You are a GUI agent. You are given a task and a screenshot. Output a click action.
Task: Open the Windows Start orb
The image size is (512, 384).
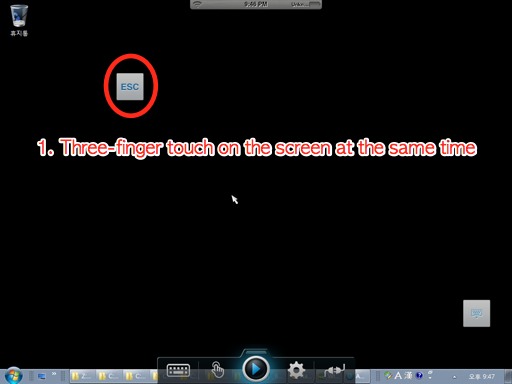pos(13,376)
